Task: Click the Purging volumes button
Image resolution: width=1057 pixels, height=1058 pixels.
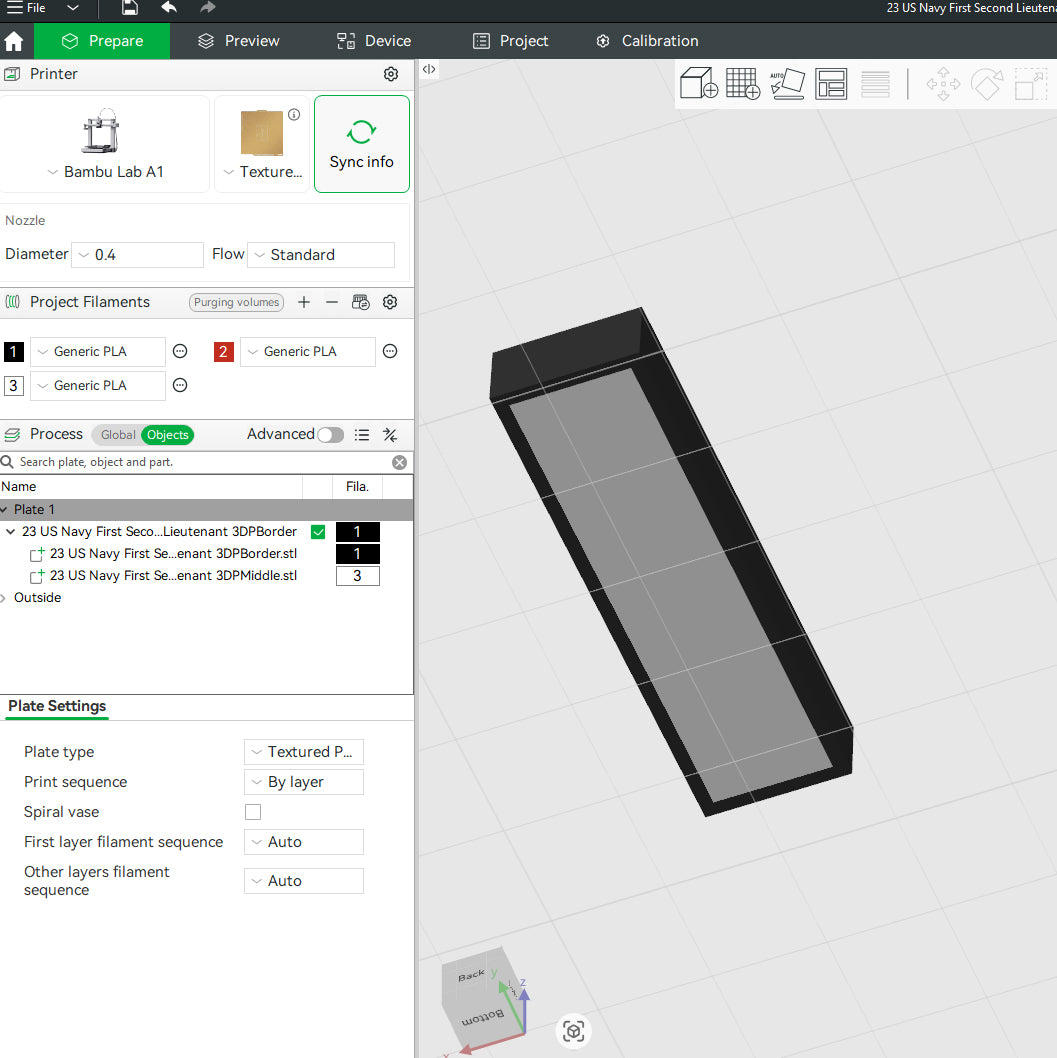Action: coord(237,302)
